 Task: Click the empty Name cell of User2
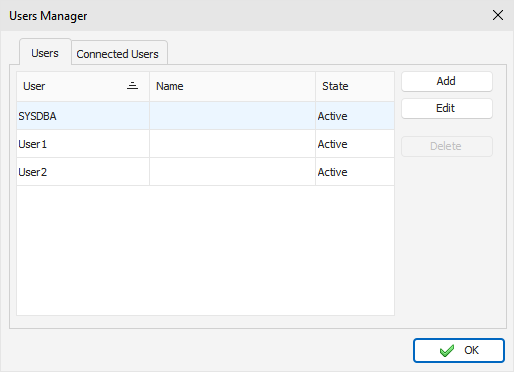pos(232,172)
